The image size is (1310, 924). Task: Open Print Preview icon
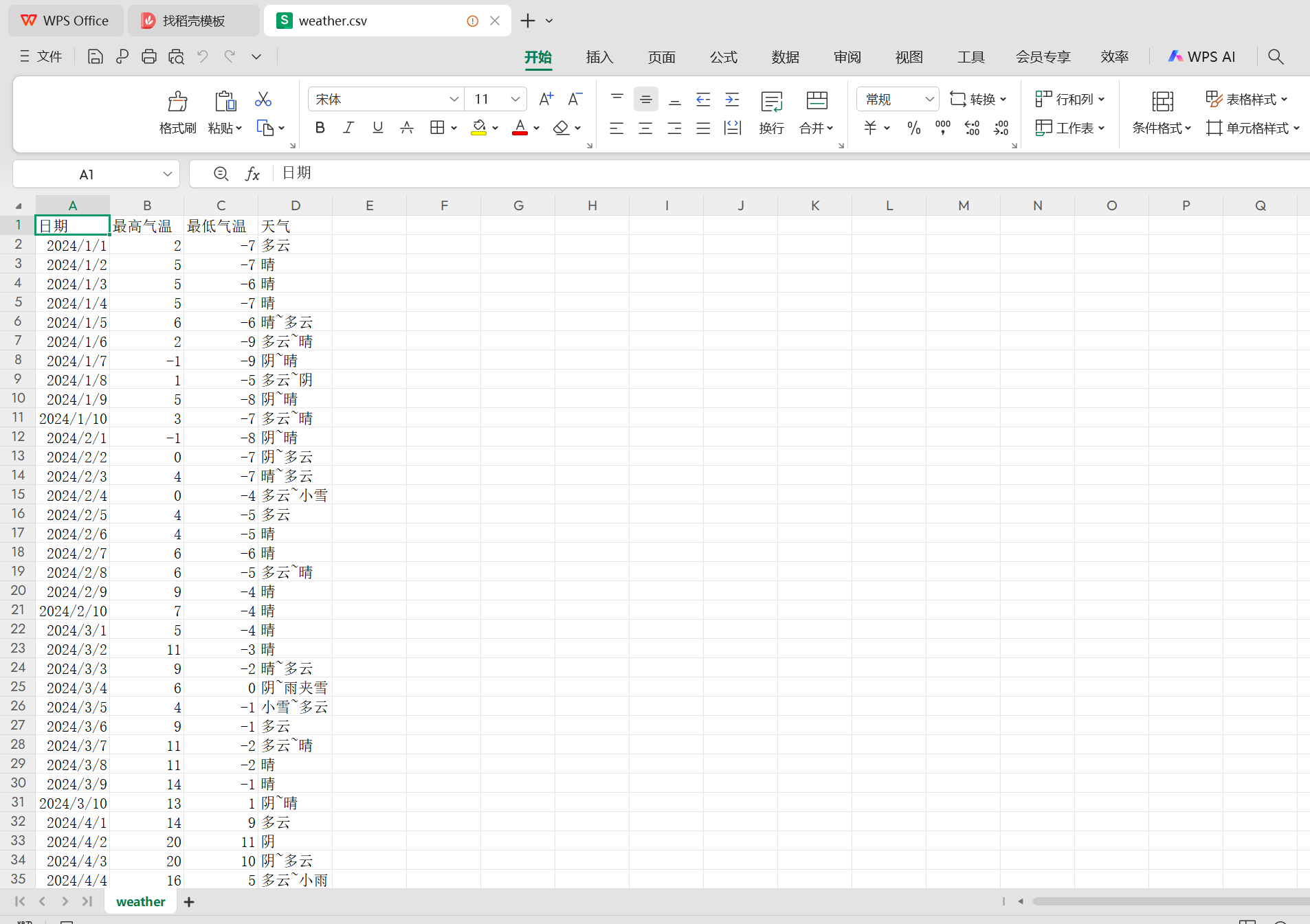tap(176, 57)
